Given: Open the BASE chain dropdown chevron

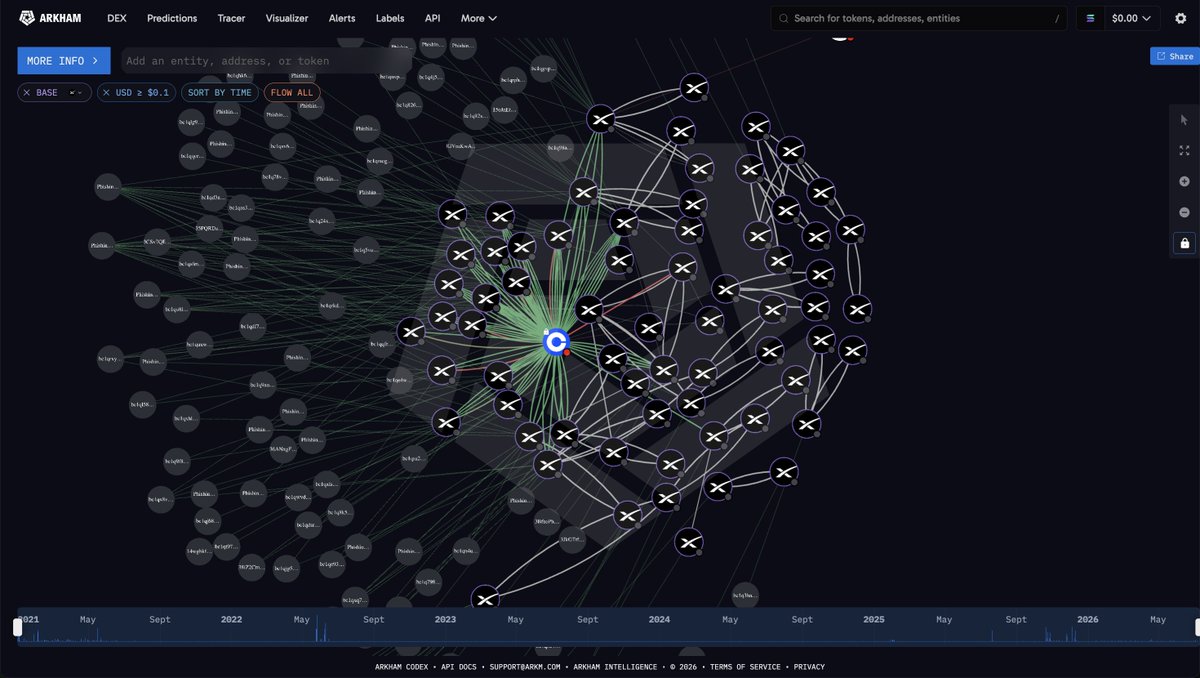Looking at the screenshot, I should point(80,93).
